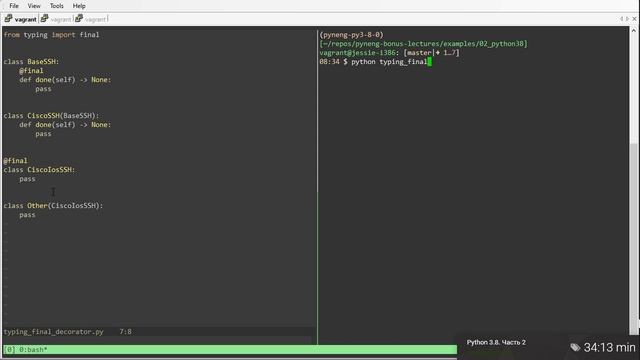640x360 pixels.
Task: Open the Help menu
Action: point(79,6)
